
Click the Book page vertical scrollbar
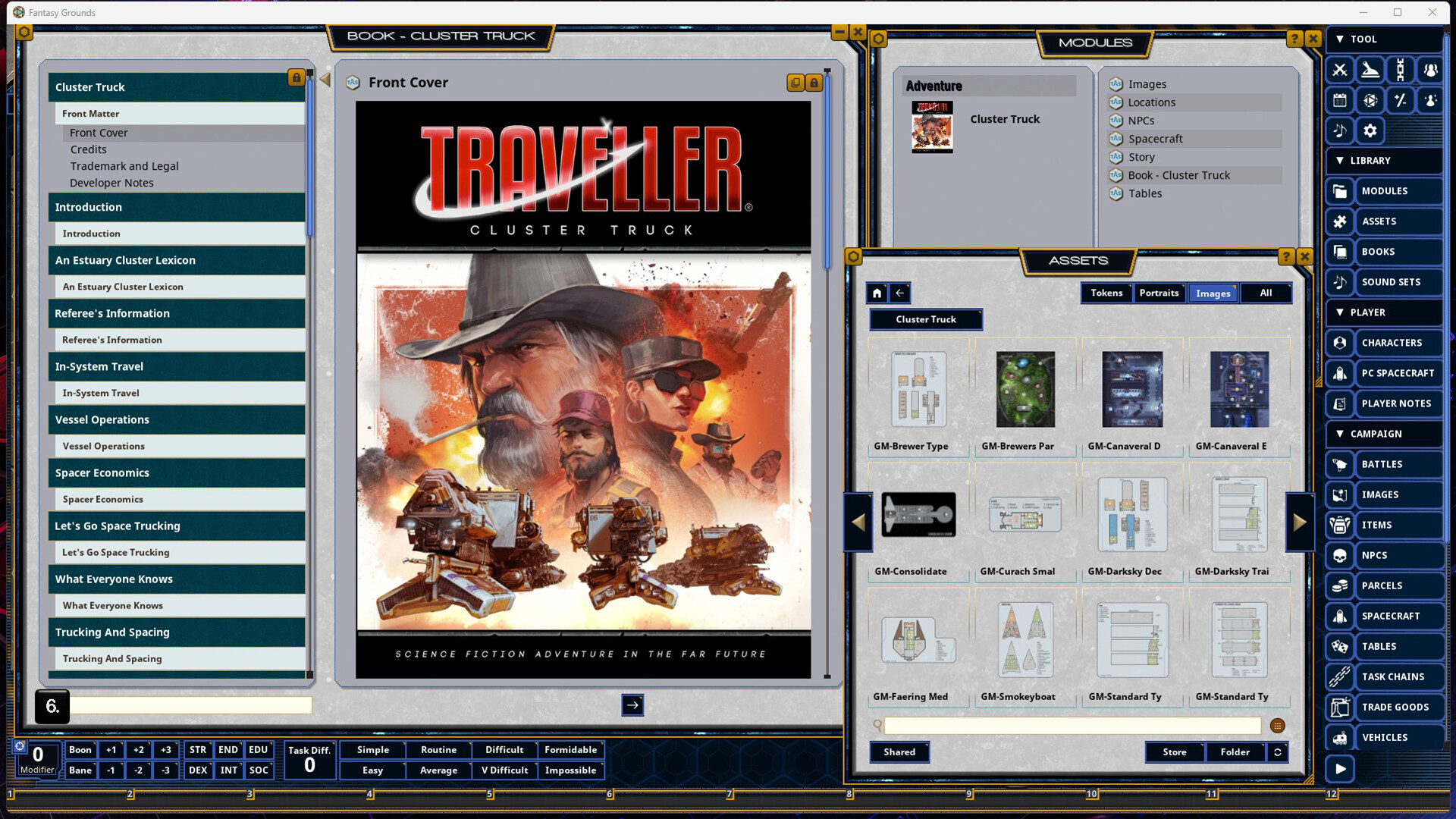(x=827, y=171)
